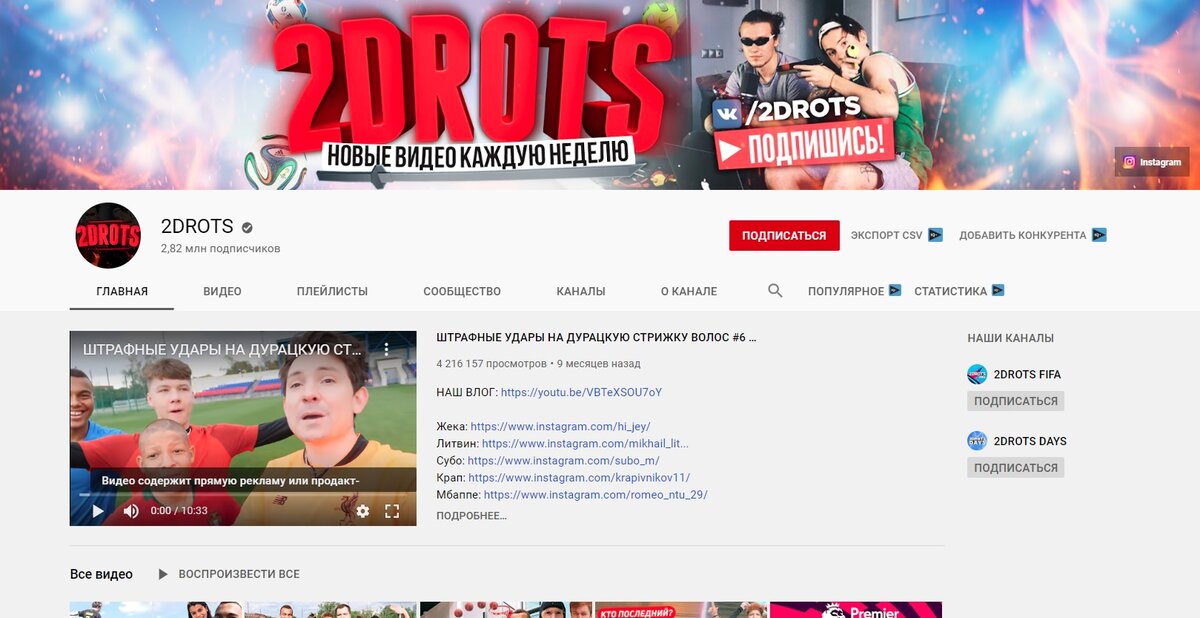Mute the featured video volume
This screenshot has width=1200, height=618.
pos(131,511)
